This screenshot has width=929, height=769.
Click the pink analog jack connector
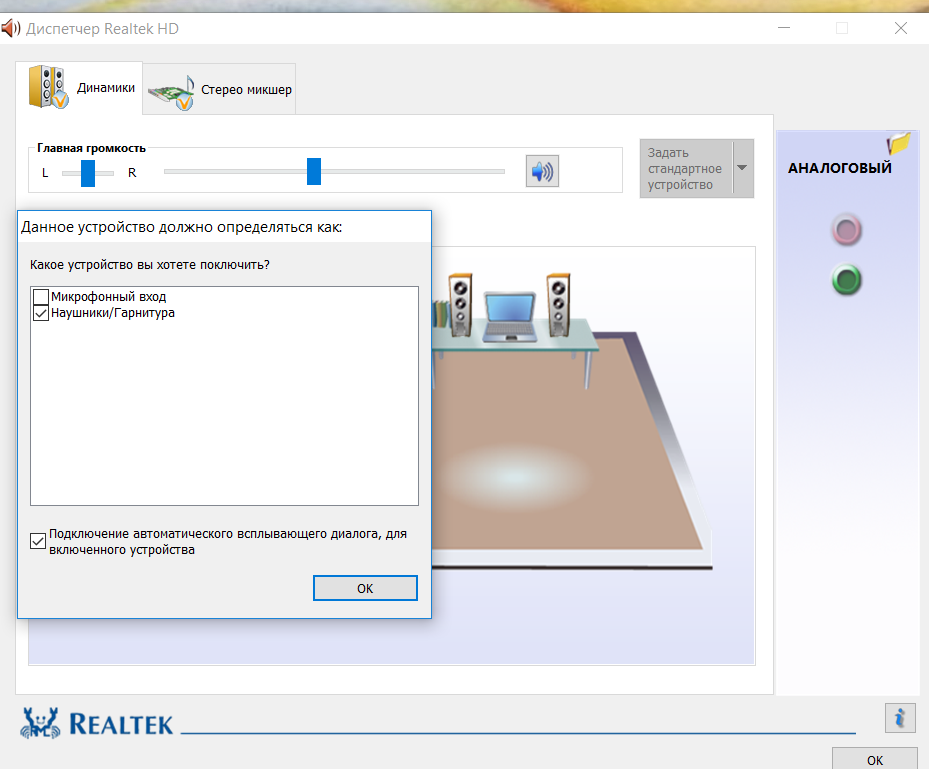[x=846, y=230]
